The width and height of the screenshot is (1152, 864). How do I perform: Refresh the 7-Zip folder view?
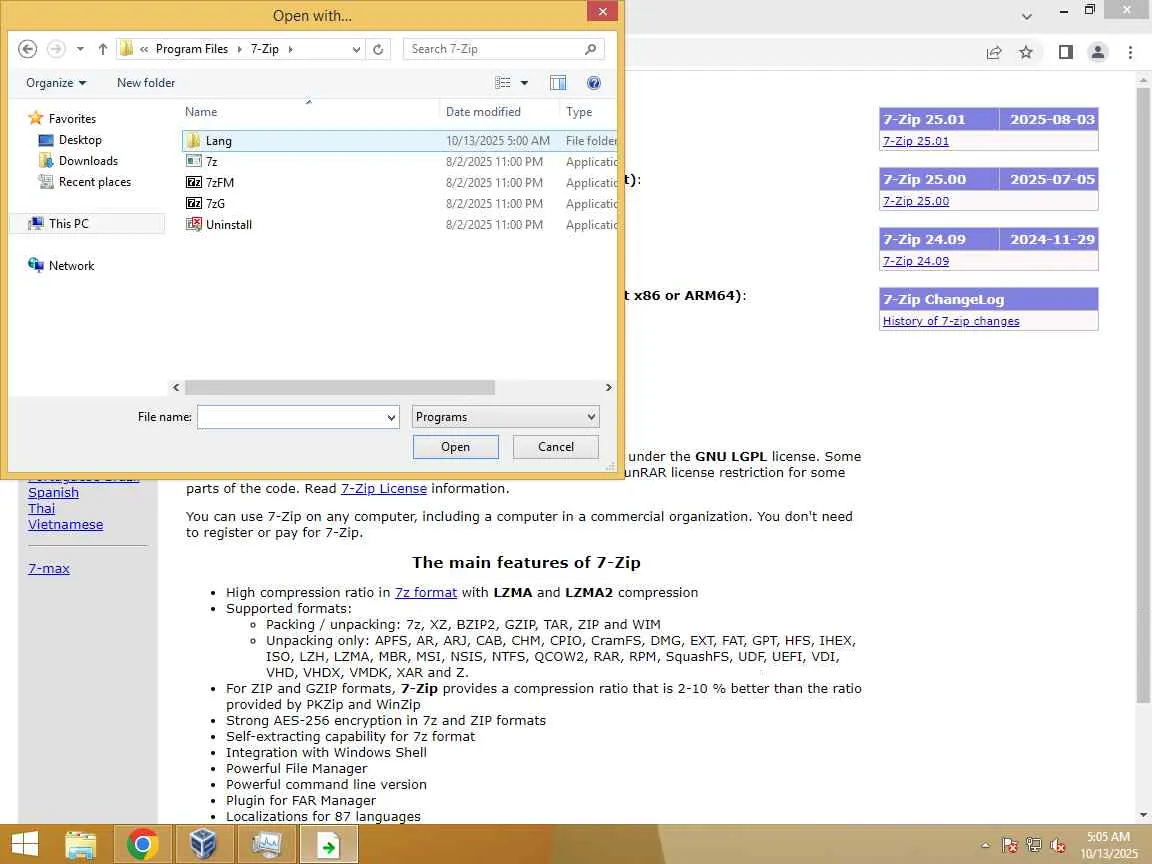(378, 49)
